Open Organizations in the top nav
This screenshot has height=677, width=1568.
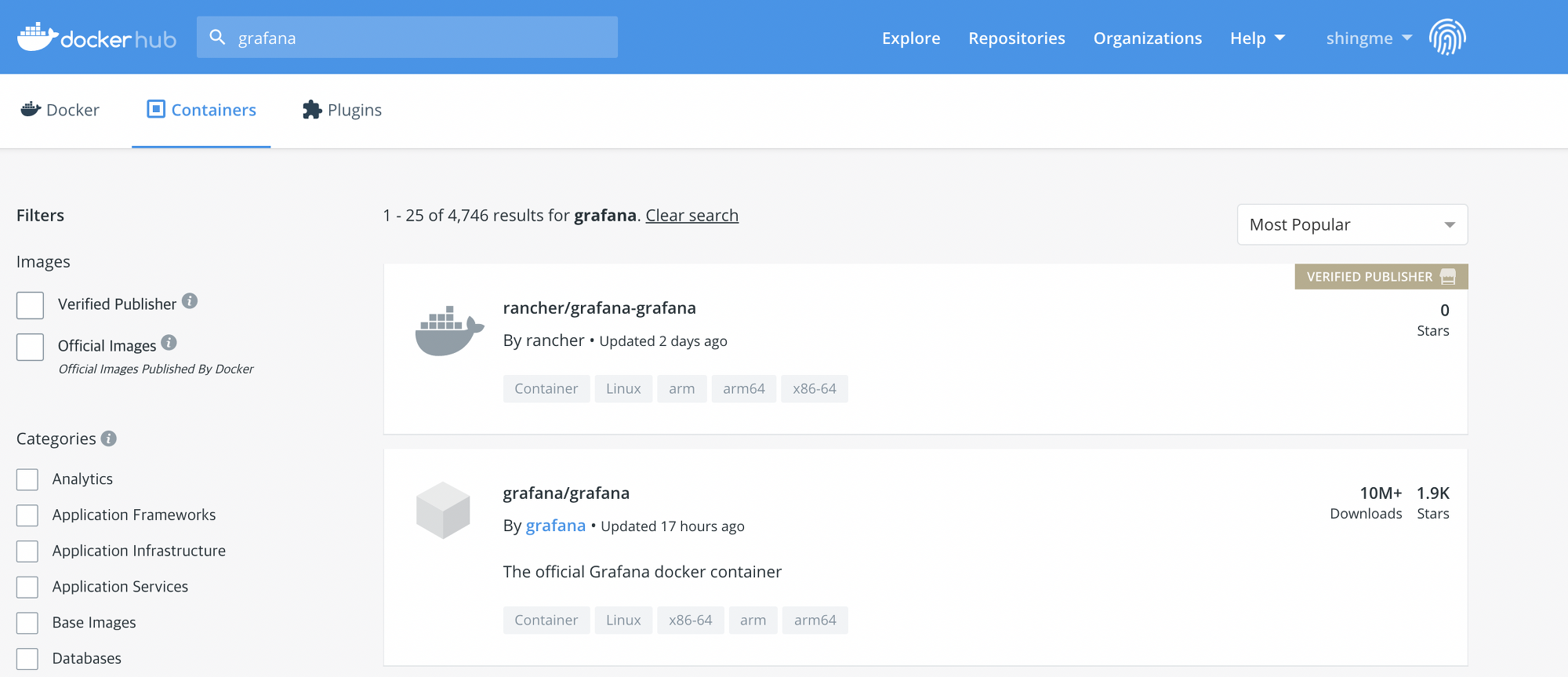pyautogui.click(x=1148, y=38)
